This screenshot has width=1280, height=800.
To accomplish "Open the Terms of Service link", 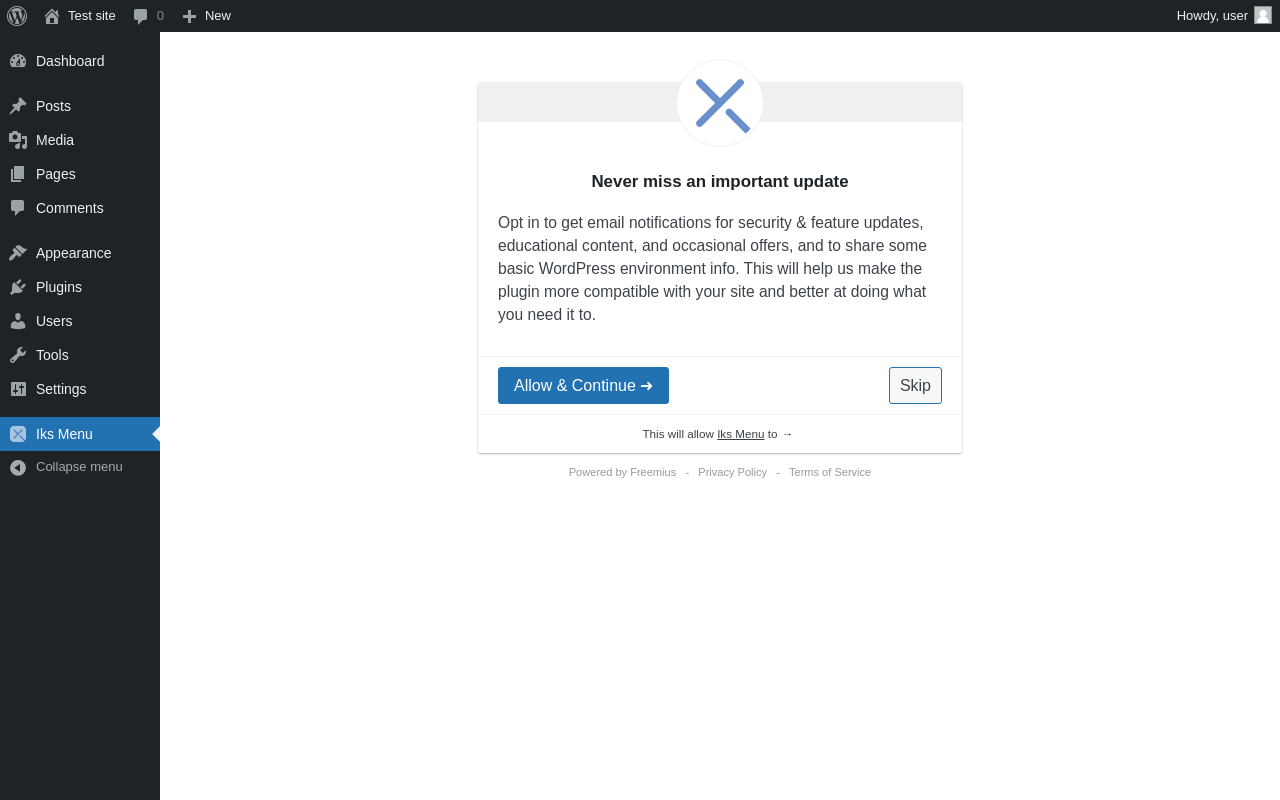I will pyautogui.click(x=830, y=472).
